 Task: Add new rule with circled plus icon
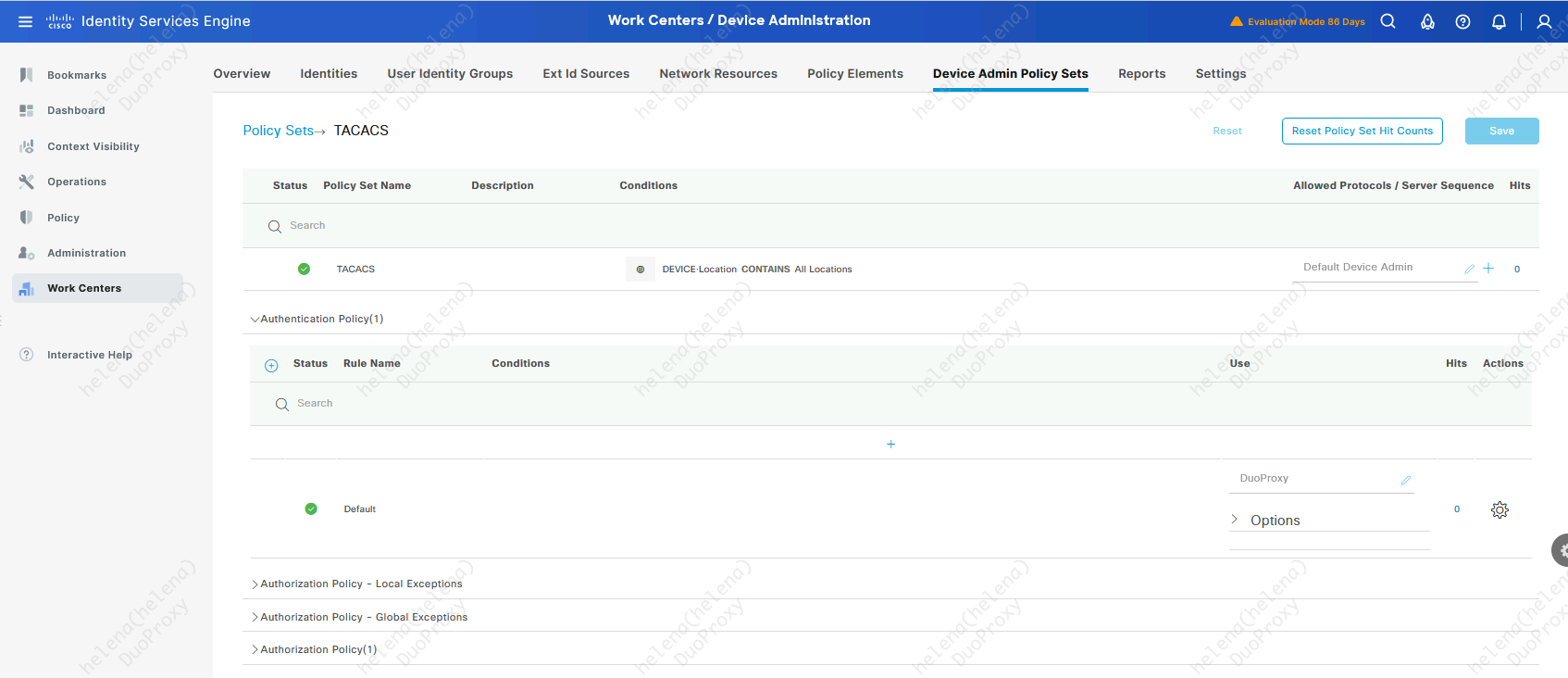point(271,365)
